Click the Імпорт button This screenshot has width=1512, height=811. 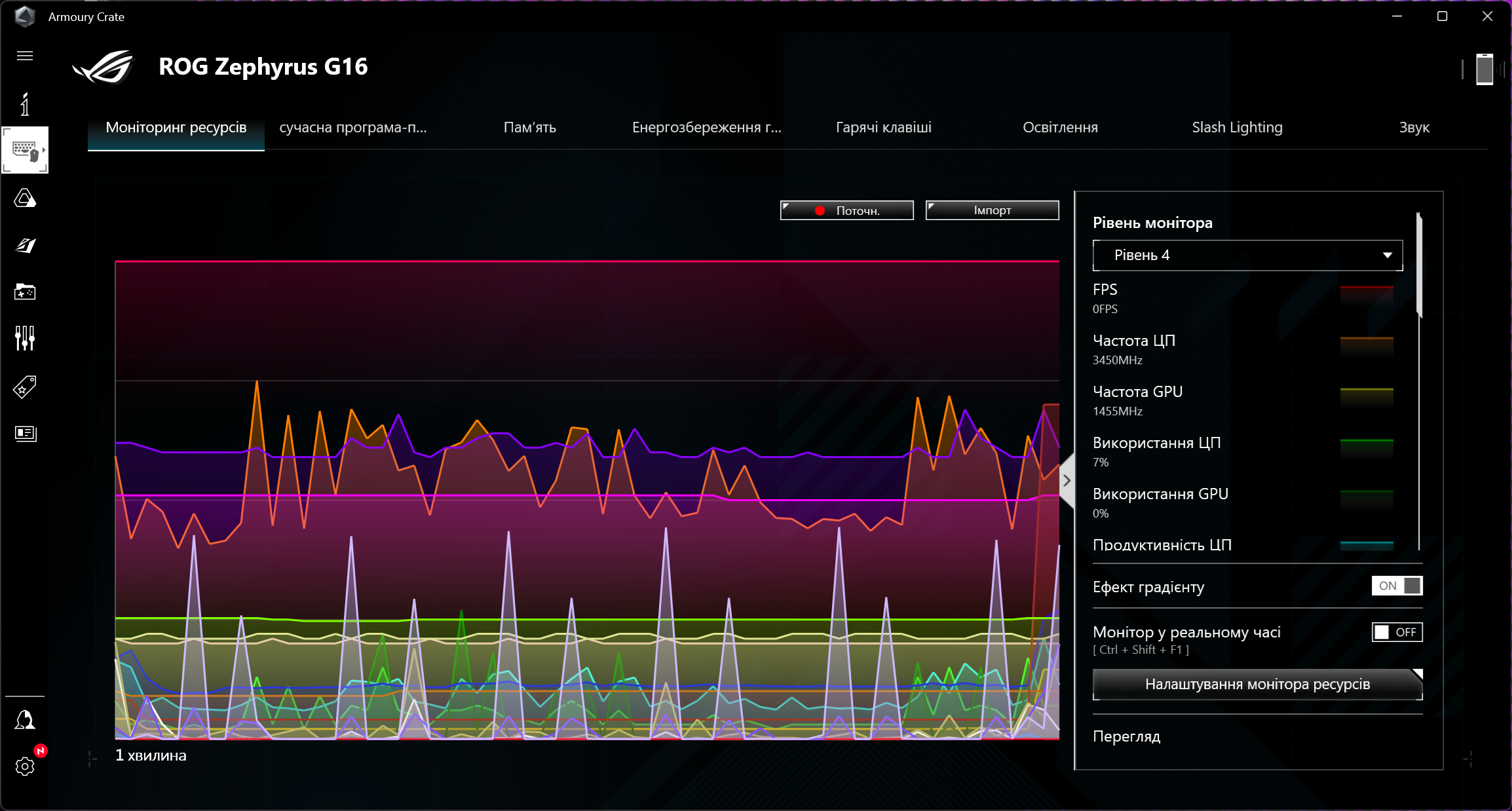(x=992, y=210)
